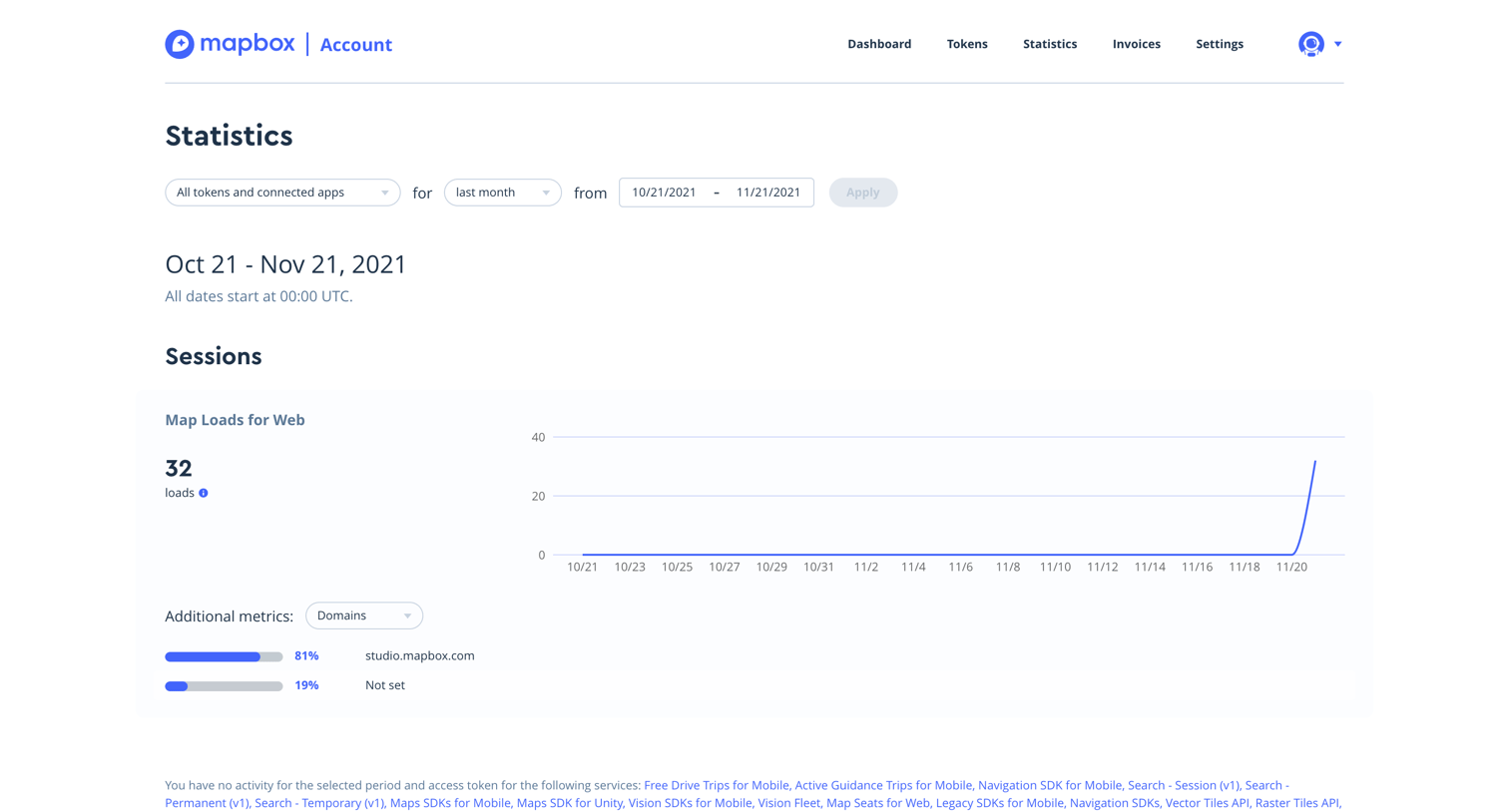Image resolution: width=1509 pixels, height=812 pixels.
Task: Click the Apply button
Action: point(863,193)
